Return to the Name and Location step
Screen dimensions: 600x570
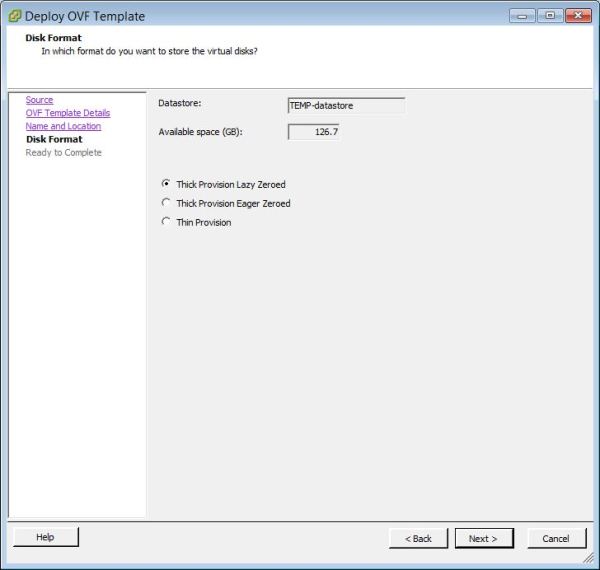pyautogui.click(x=63, y=126)
